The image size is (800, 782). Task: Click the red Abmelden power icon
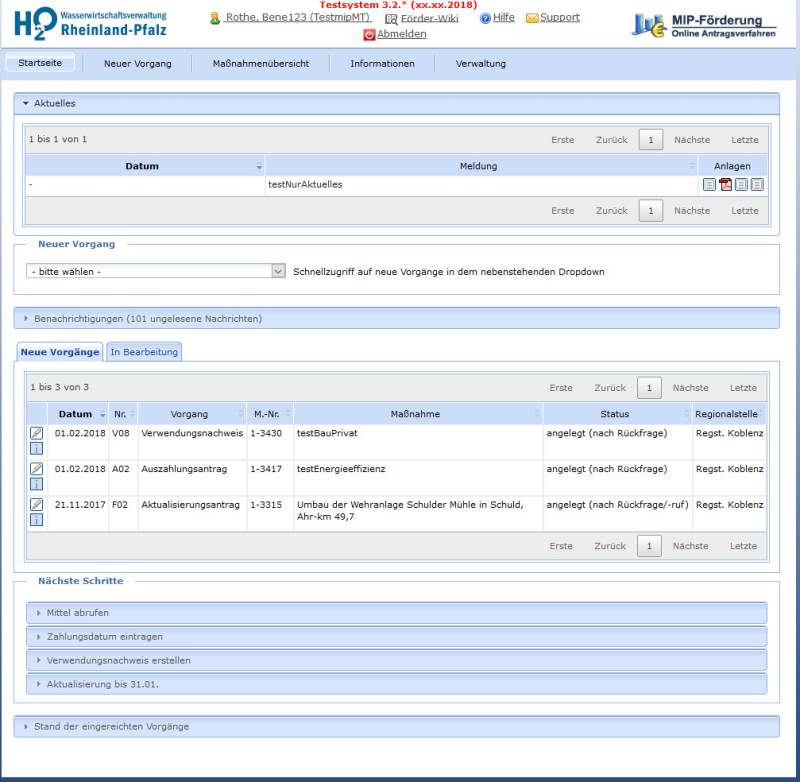[369, 34]
